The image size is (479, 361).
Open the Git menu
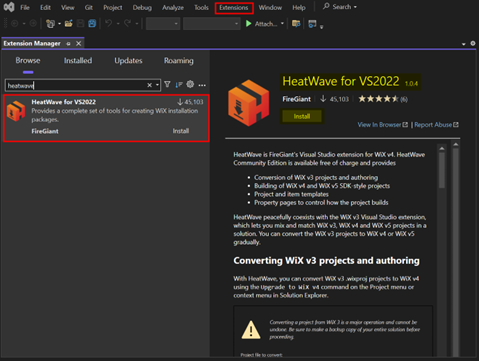(88, 7)
